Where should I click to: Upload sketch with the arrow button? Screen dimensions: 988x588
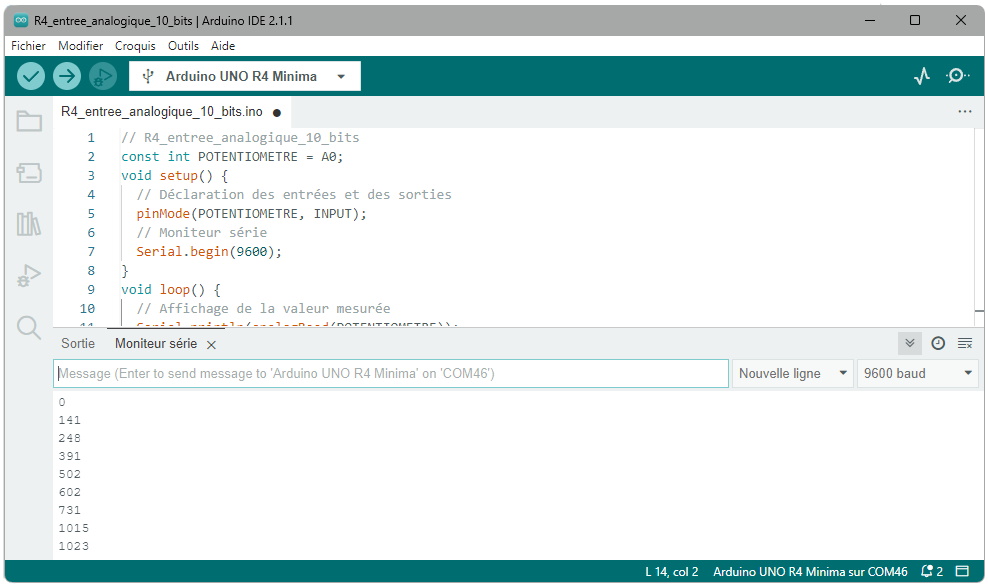pos(67,76)
